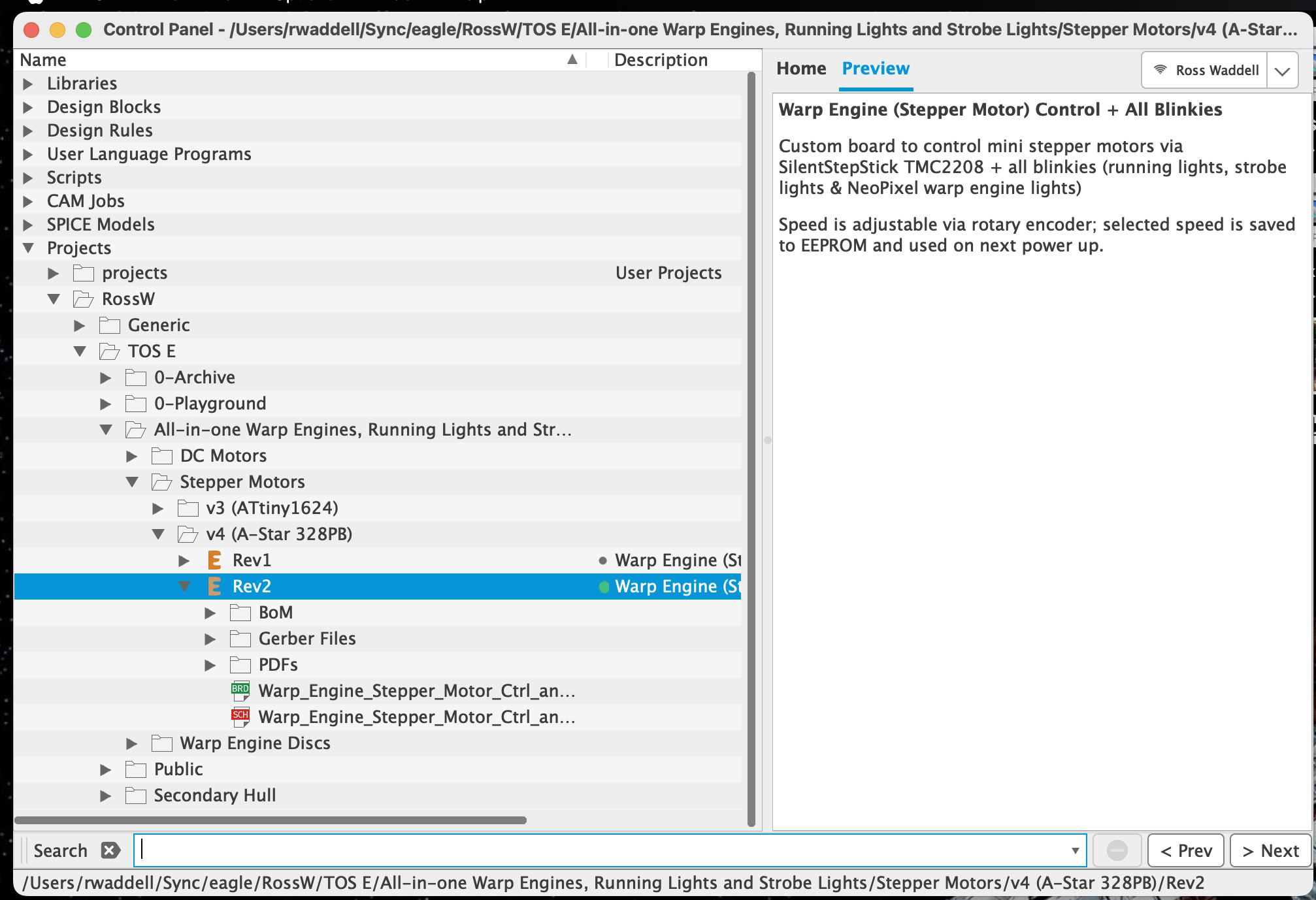Click the BRD board file icon
The width and height of the screenshot is (1316, 900).
(240, 690)
